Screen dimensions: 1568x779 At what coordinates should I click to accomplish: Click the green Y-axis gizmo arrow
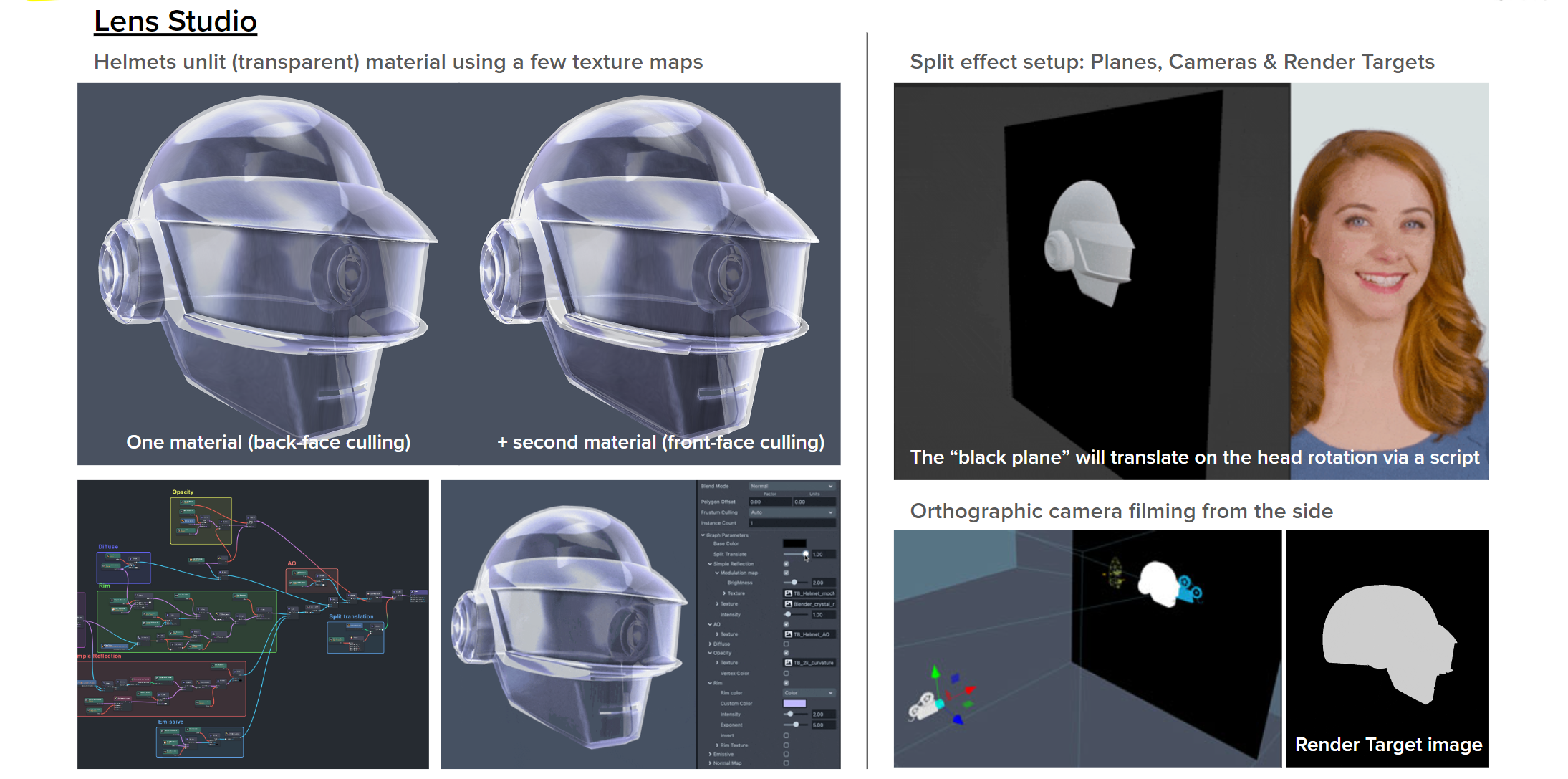935,674
